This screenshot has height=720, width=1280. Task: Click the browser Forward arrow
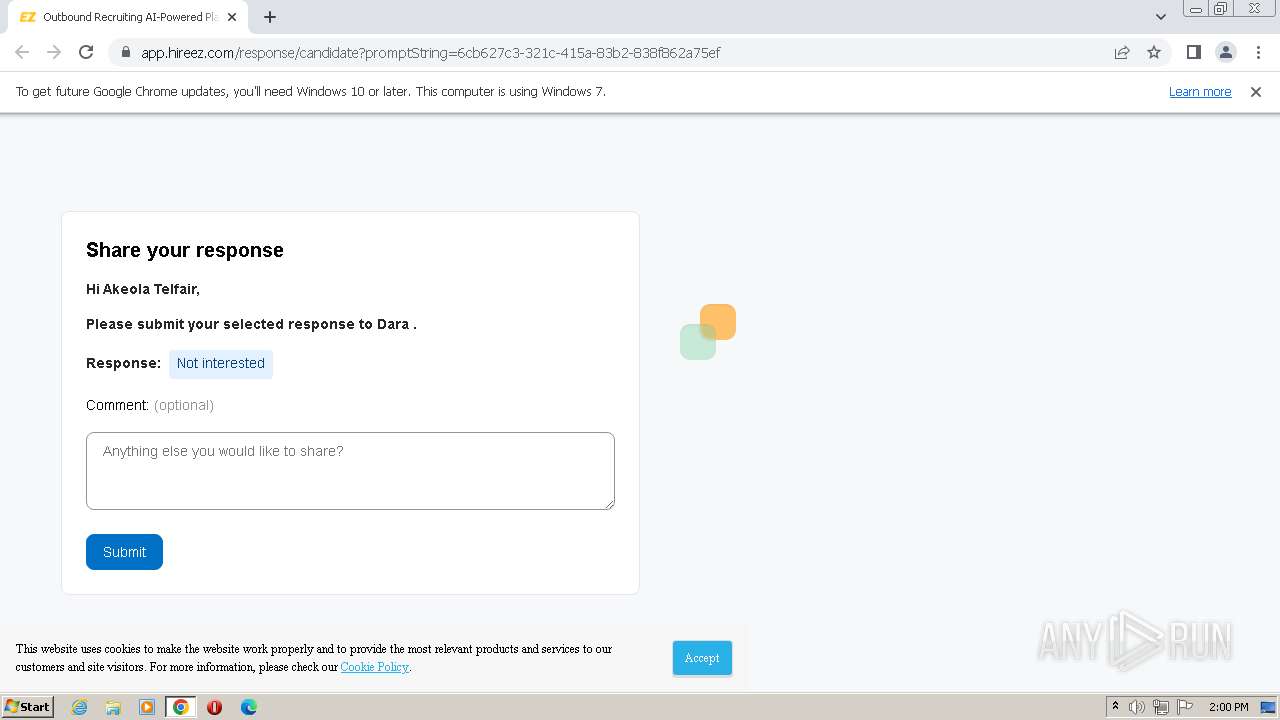click(54, 52)
